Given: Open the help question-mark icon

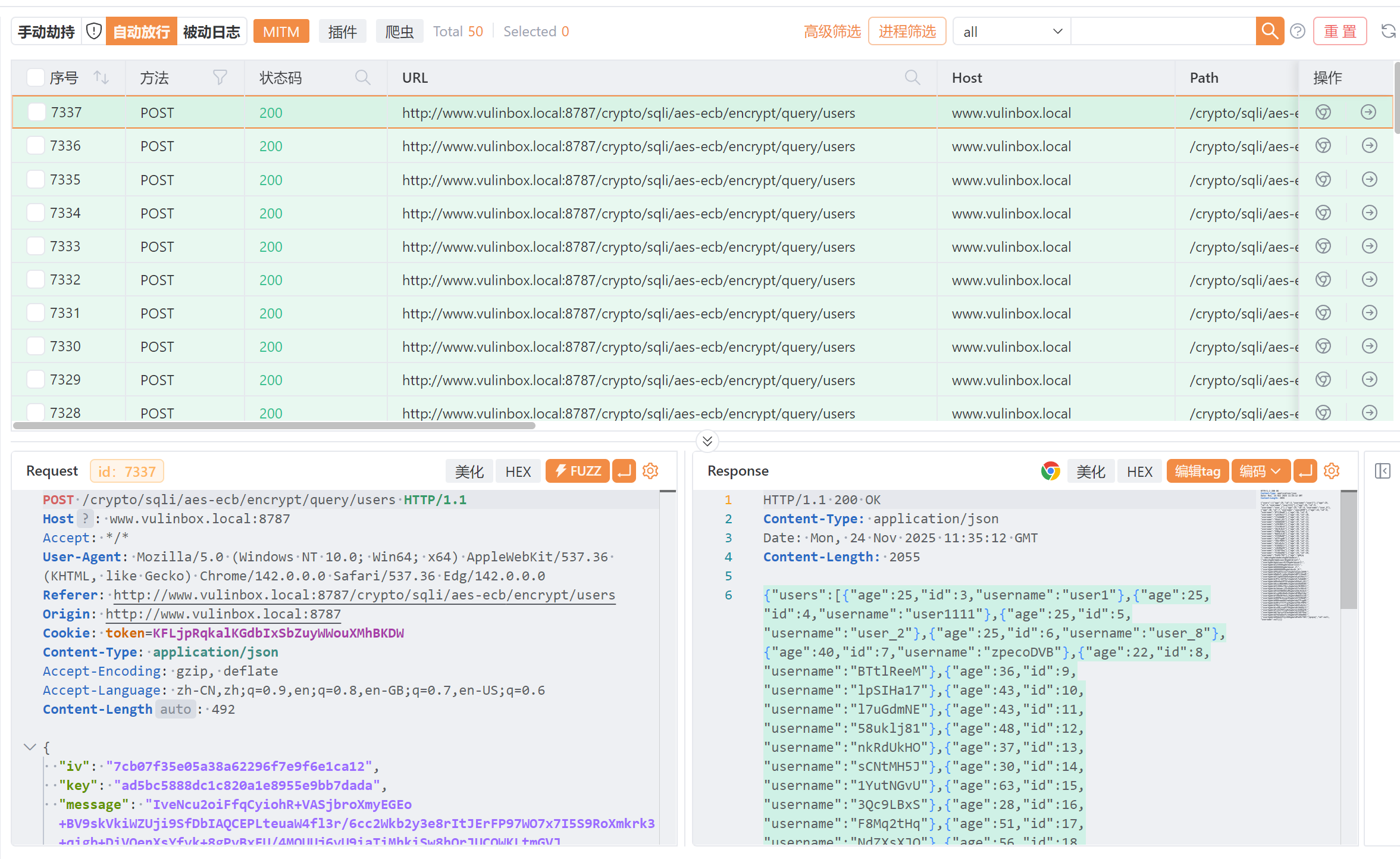Looking at the screenshot, I should click(x=1298, y=31).
